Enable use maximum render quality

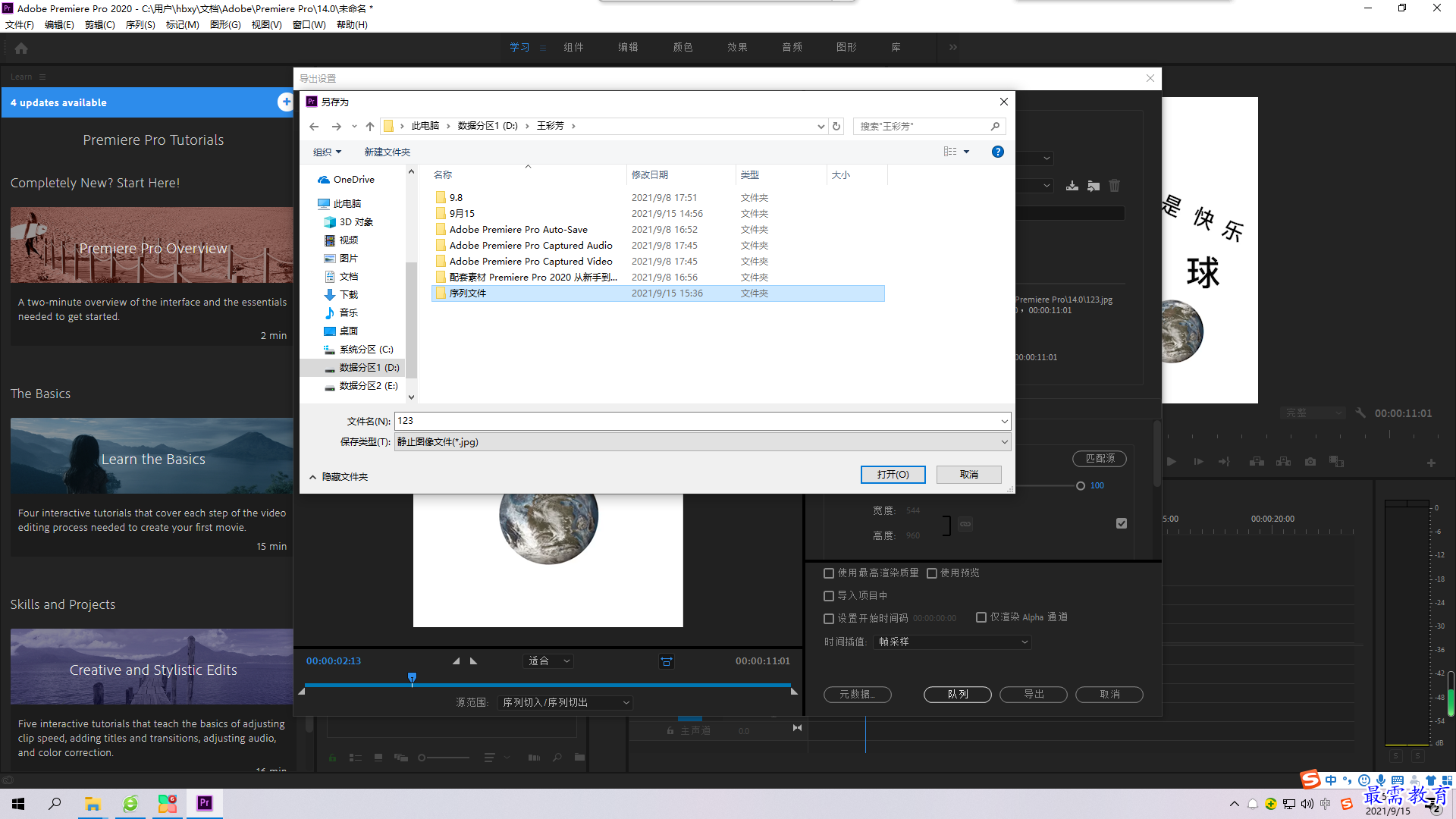(829, 573)
